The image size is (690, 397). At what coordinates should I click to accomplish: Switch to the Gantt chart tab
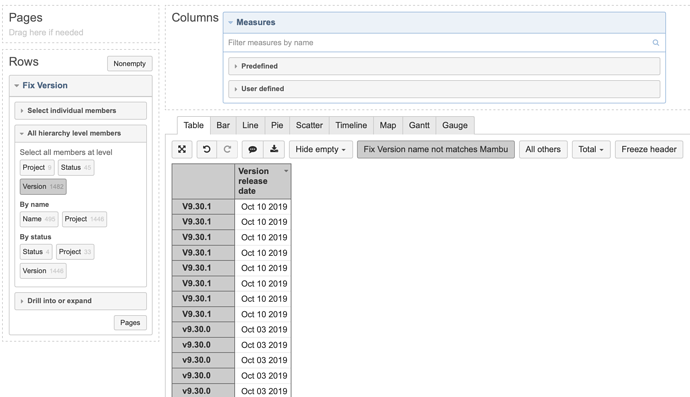[x=419, y=125]
